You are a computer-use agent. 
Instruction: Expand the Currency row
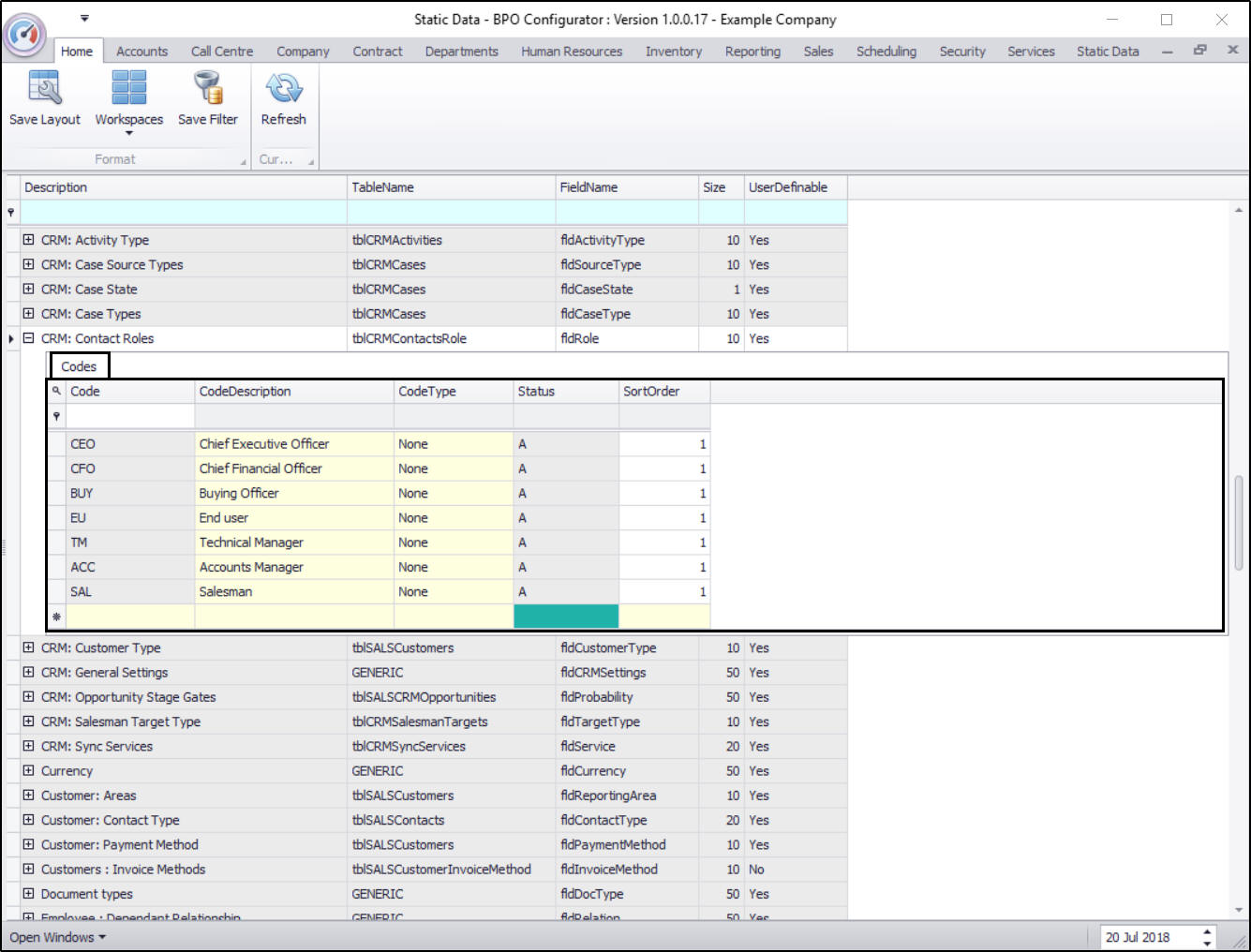click(x=28, y=771)
